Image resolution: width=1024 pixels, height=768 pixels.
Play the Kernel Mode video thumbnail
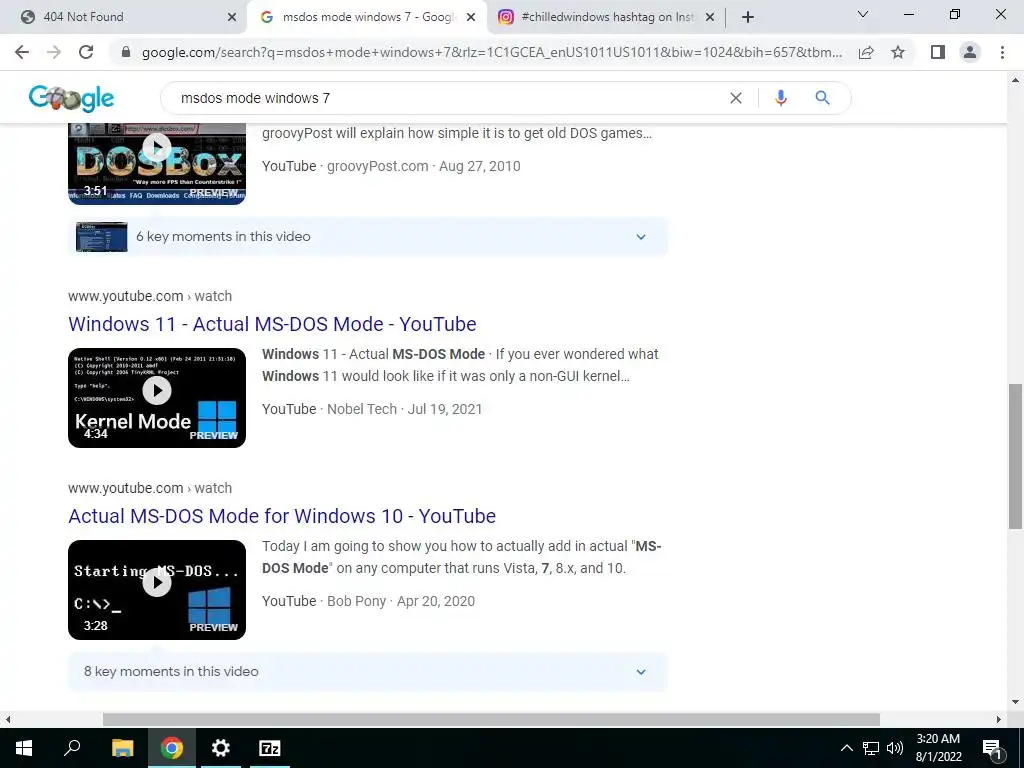(x=157, y=398)
